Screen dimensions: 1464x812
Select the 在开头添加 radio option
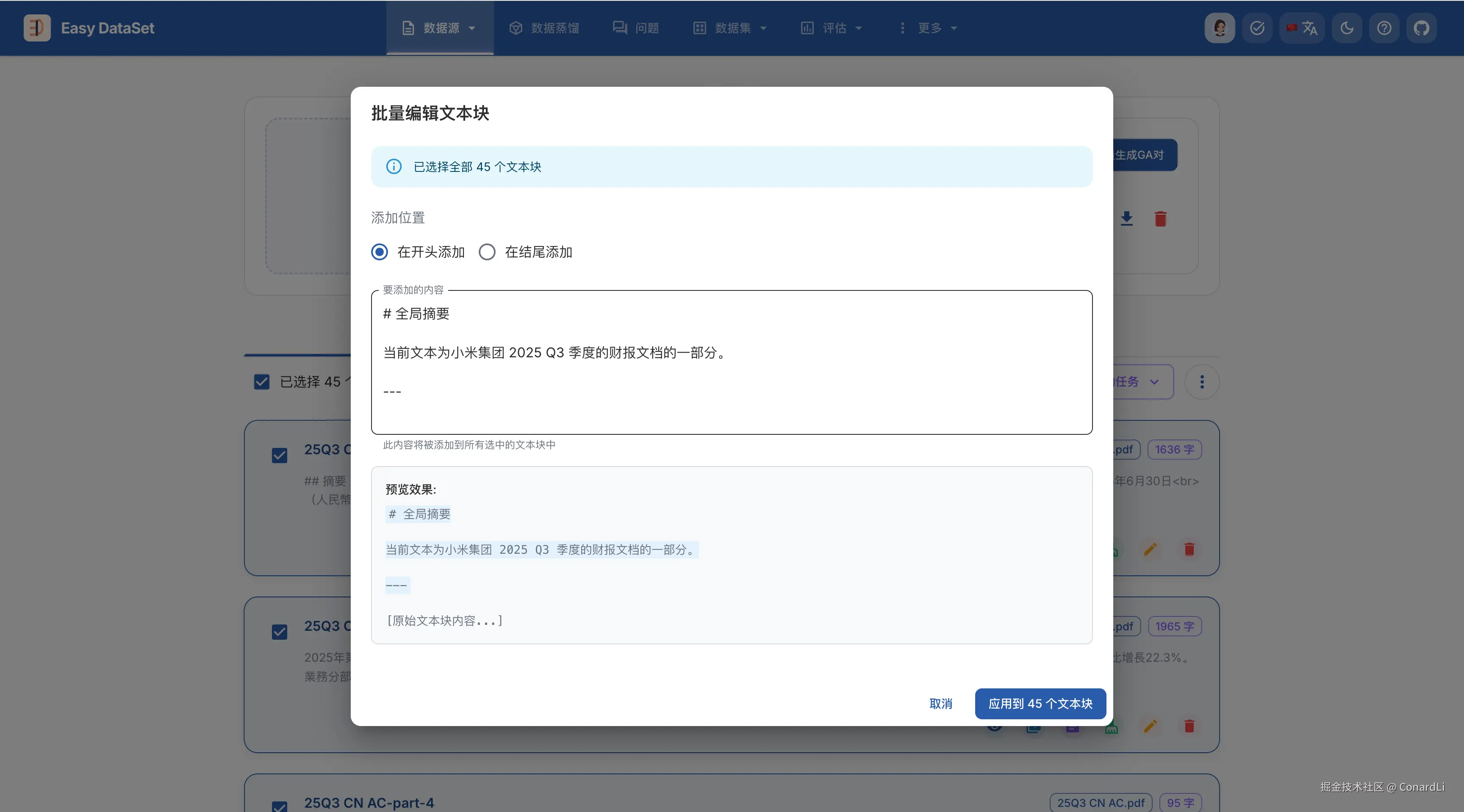(380, 252)
